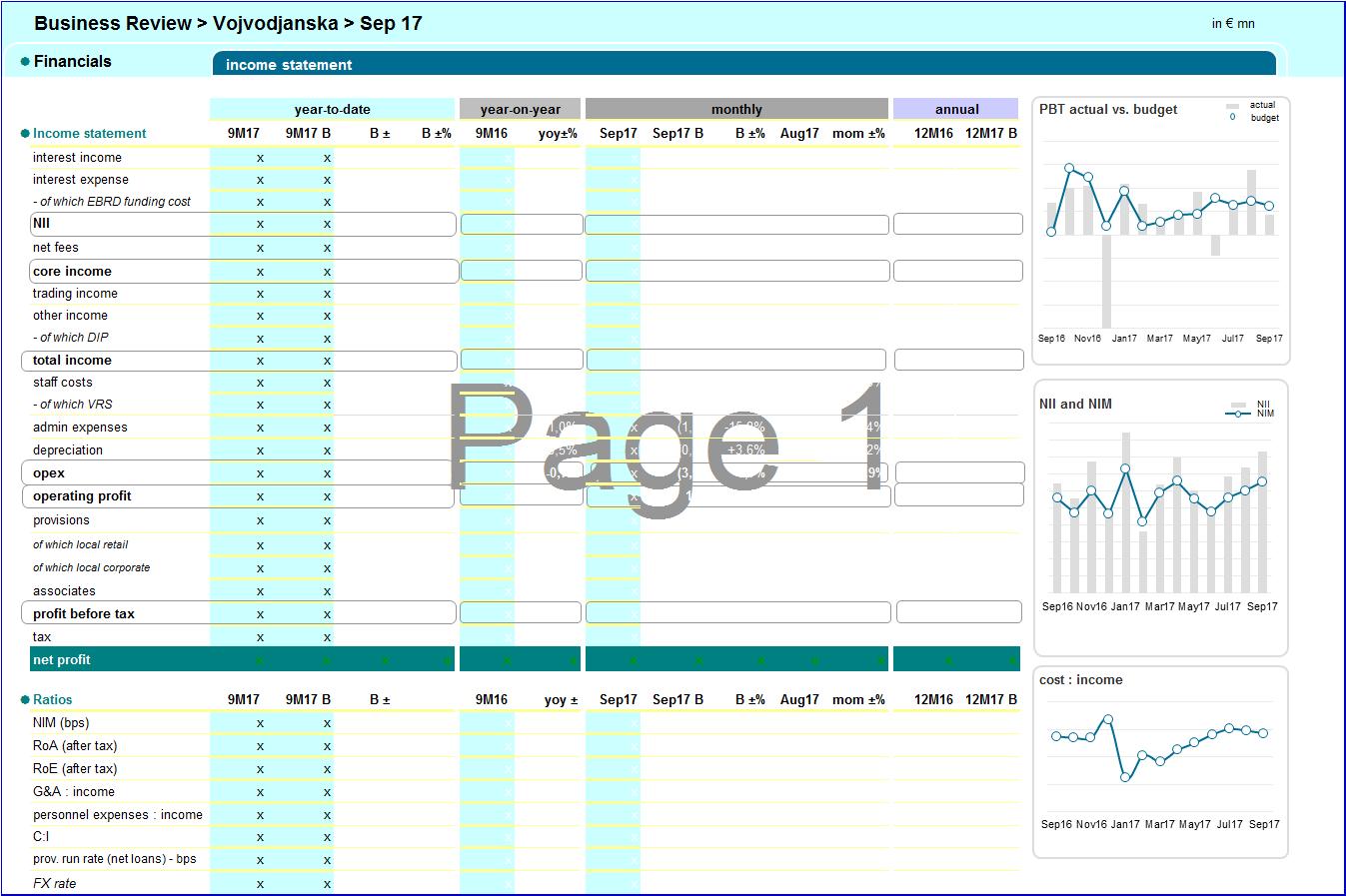The width and height of the screenshot is (1346, 896).
Task: Click the 'depreciation' row label
Action: 67,449
